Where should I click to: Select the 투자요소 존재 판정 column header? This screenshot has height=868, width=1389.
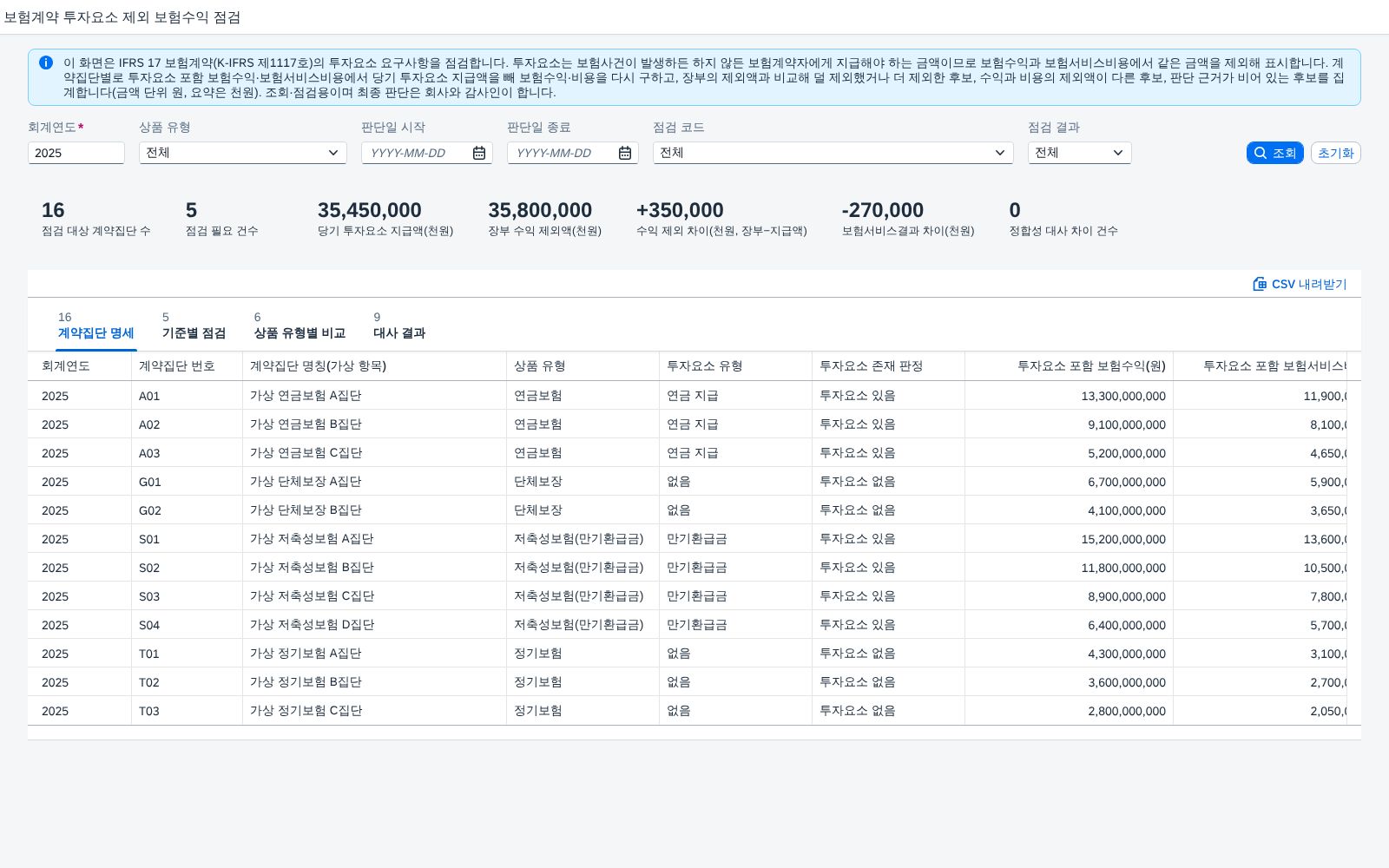pyautogui.click(x=888, y=366)
